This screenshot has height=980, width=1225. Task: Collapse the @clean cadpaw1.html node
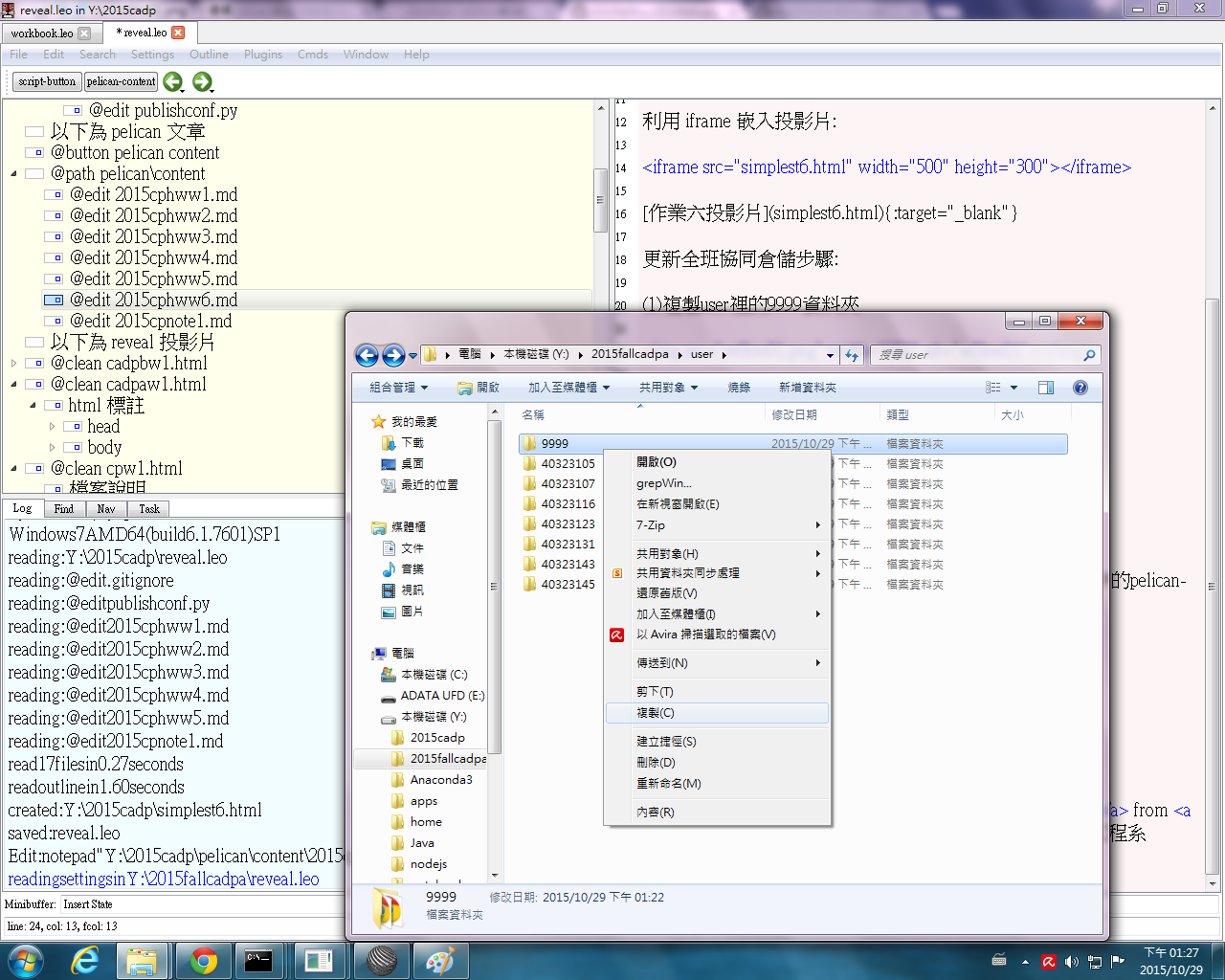(13, 385)
